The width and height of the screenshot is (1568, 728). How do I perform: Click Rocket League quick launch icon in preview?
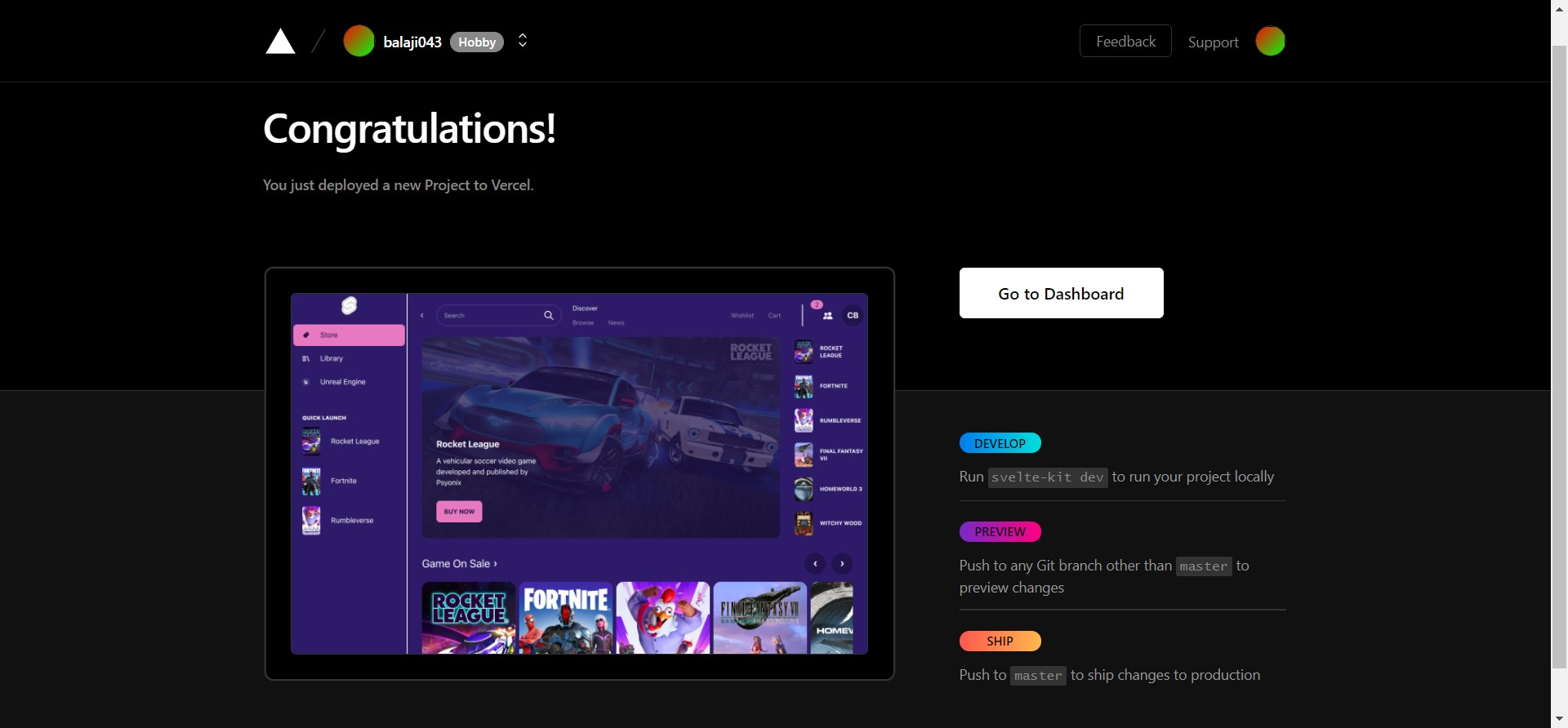(311, 441)
